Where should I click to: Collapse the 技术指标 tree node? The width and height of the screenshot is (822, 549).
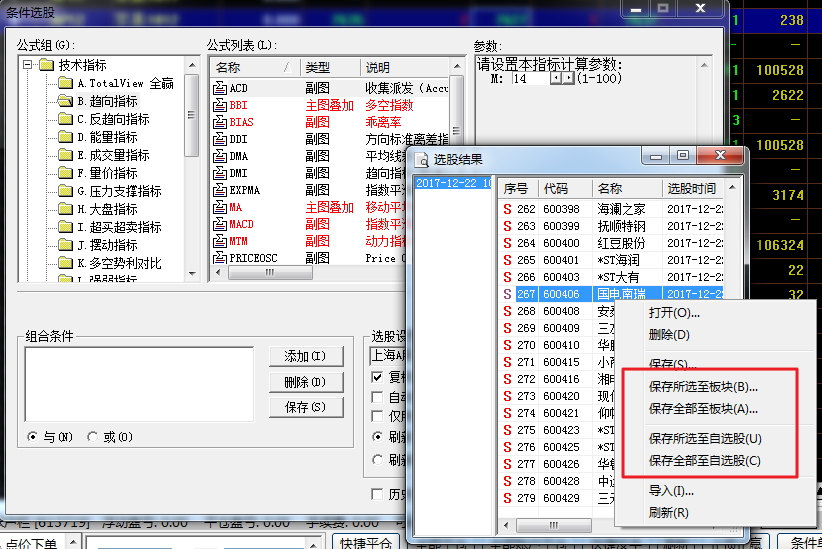coord(26,65)
